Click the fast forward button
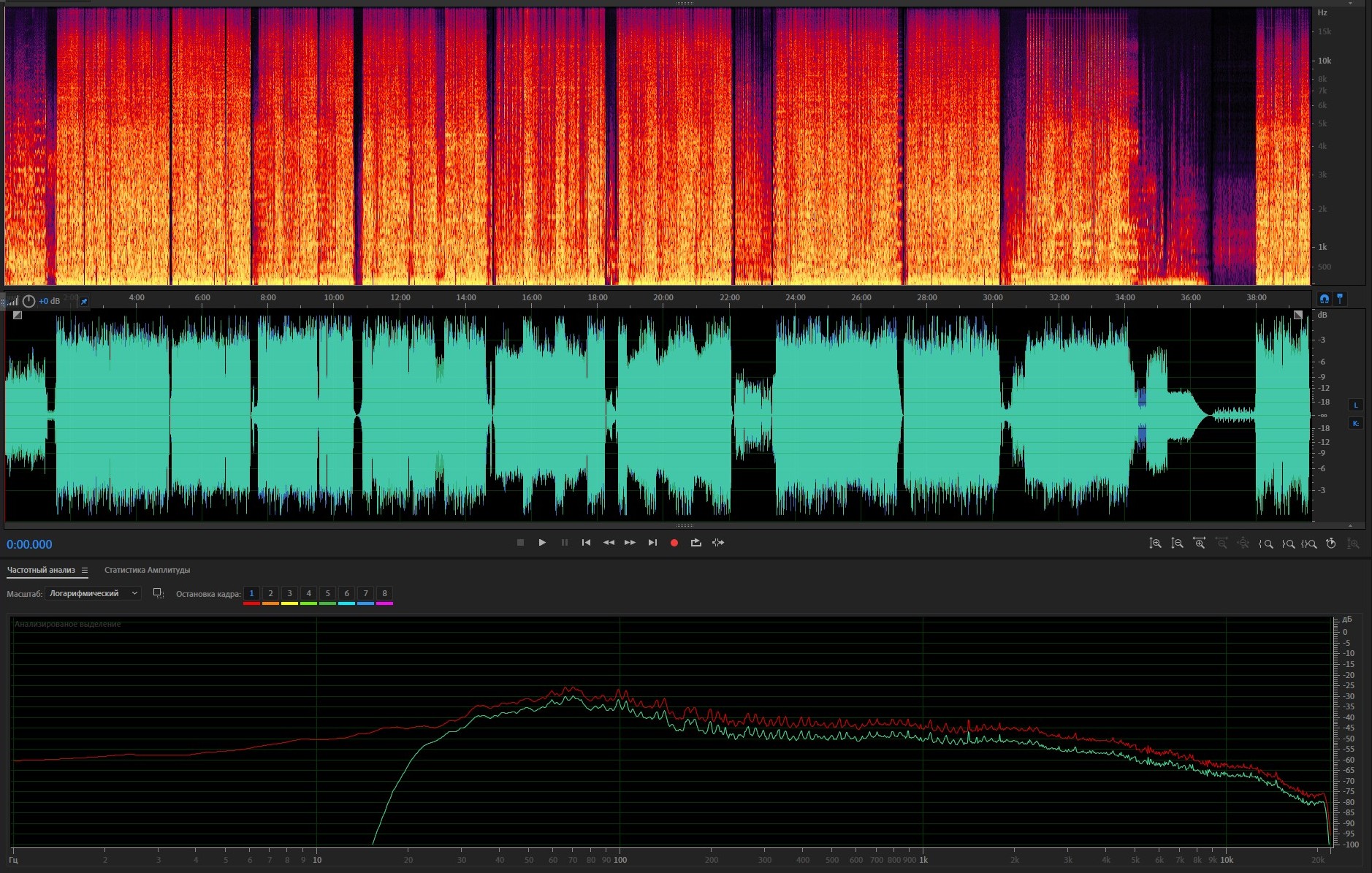The height and width of the screenshot is (873, 1372). (x=630, y=543)
